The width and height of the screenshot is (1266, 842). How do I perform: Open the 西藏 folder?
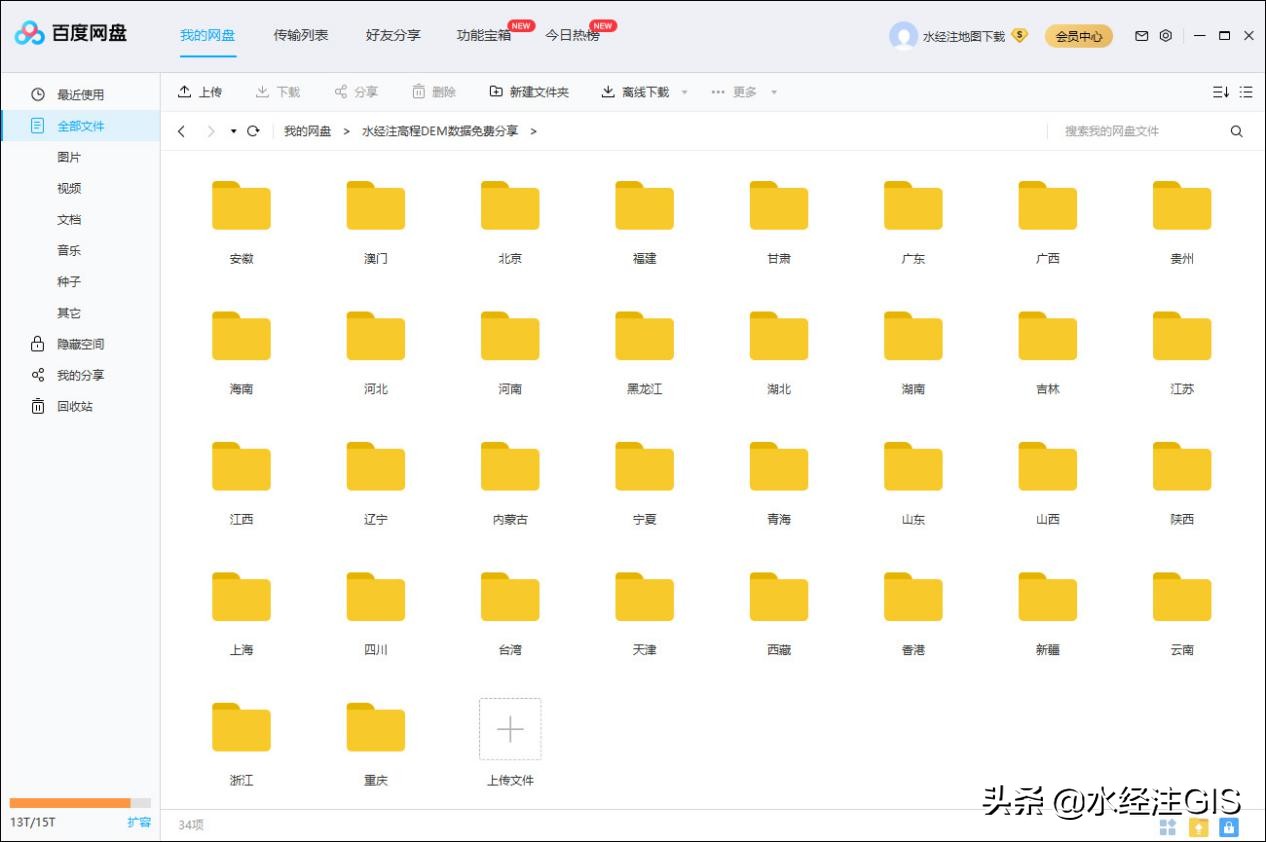(x=779, y=597)
